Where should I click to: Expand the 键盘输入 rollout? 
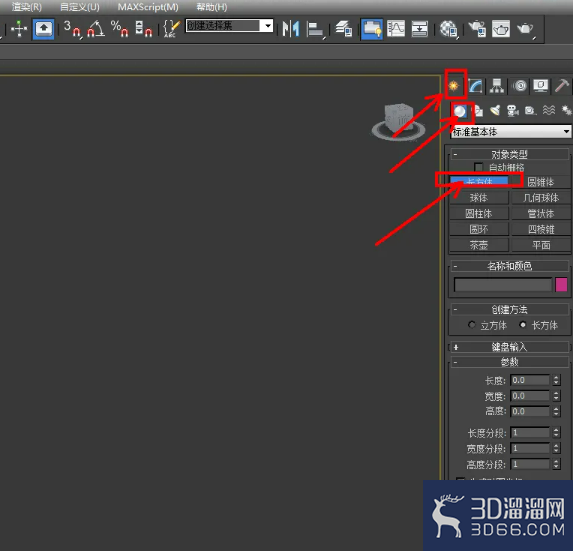[510, 347]
